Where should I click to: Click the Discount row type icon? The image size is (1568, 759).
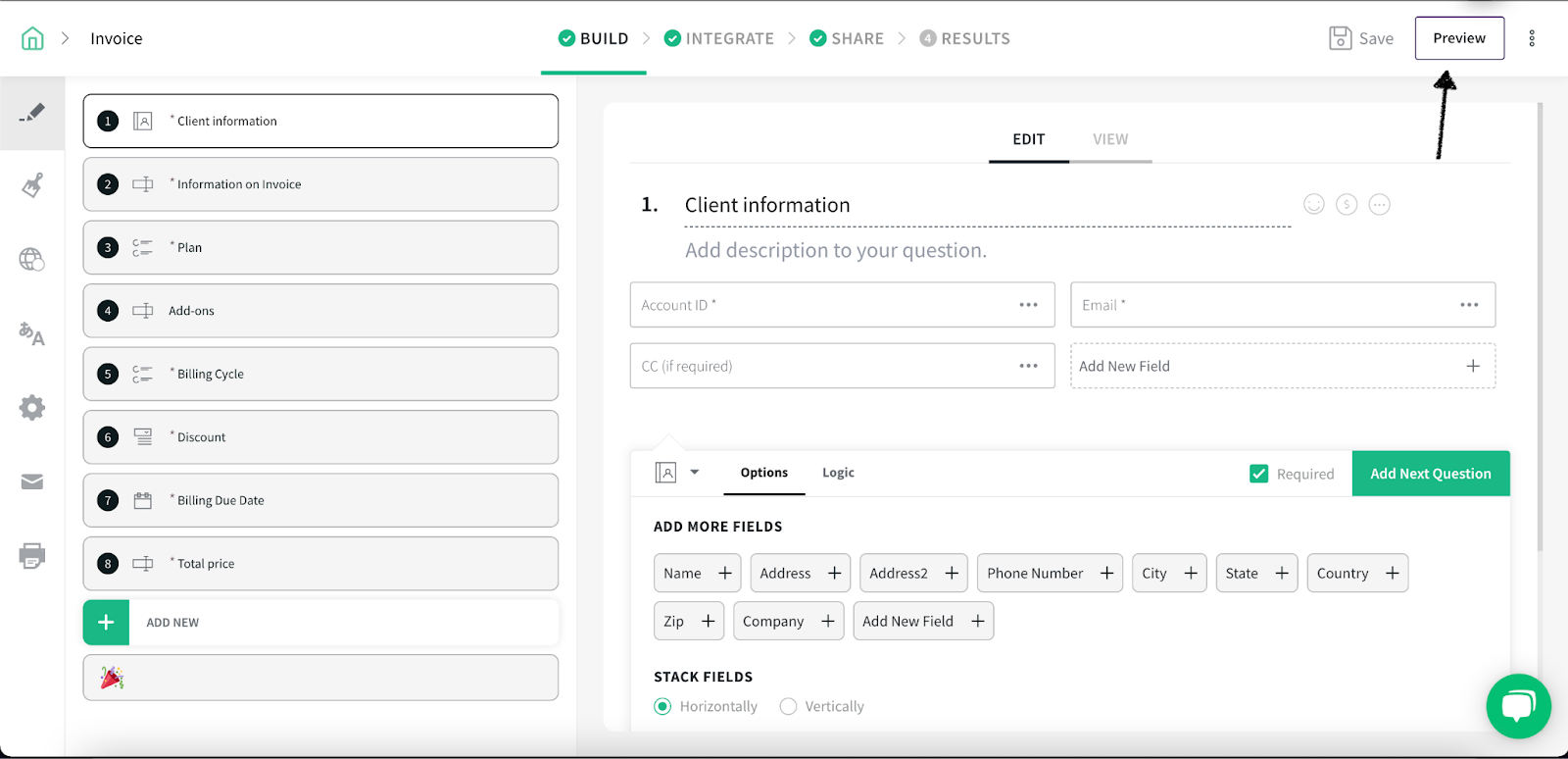[143, 436]
